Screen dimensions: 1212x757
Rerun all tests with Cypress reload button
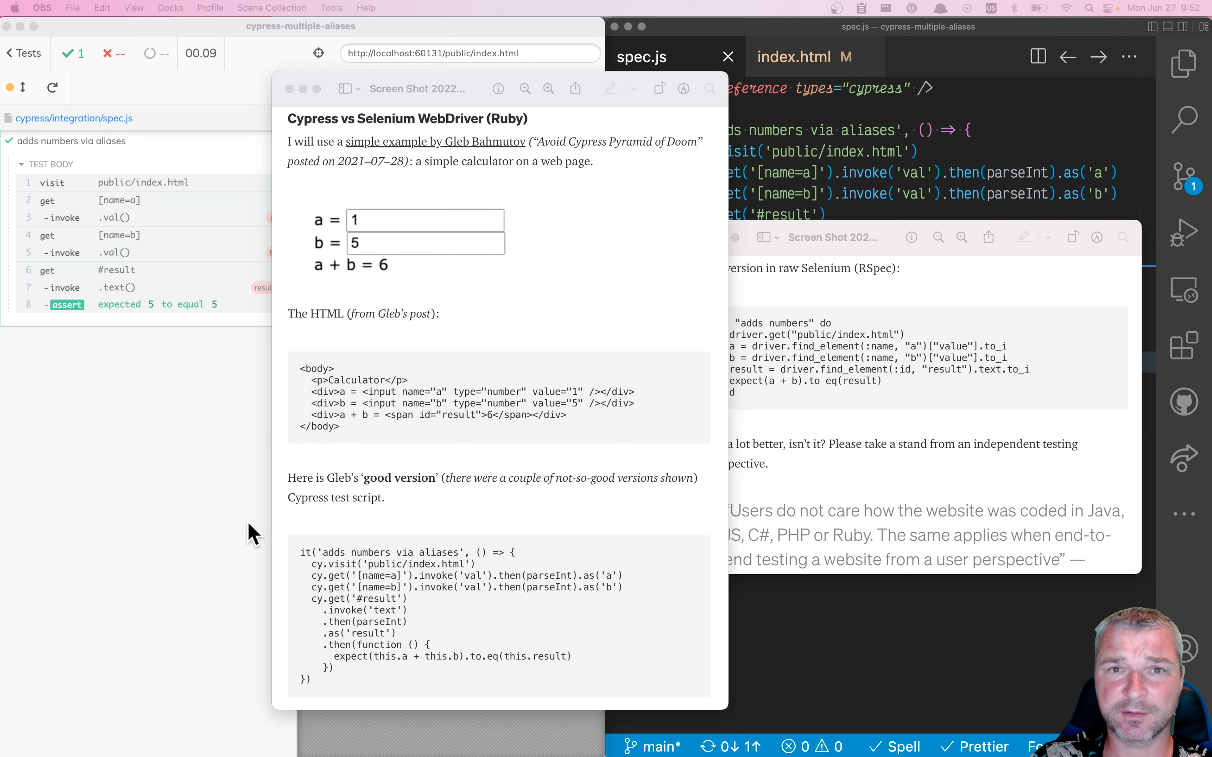(52, 87)
